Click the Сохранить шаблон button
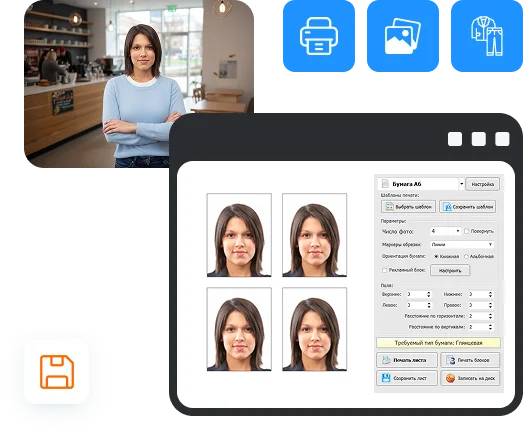The width and height of the screenshot is (523, 434). pyautogui.click(x=467, y=206)
